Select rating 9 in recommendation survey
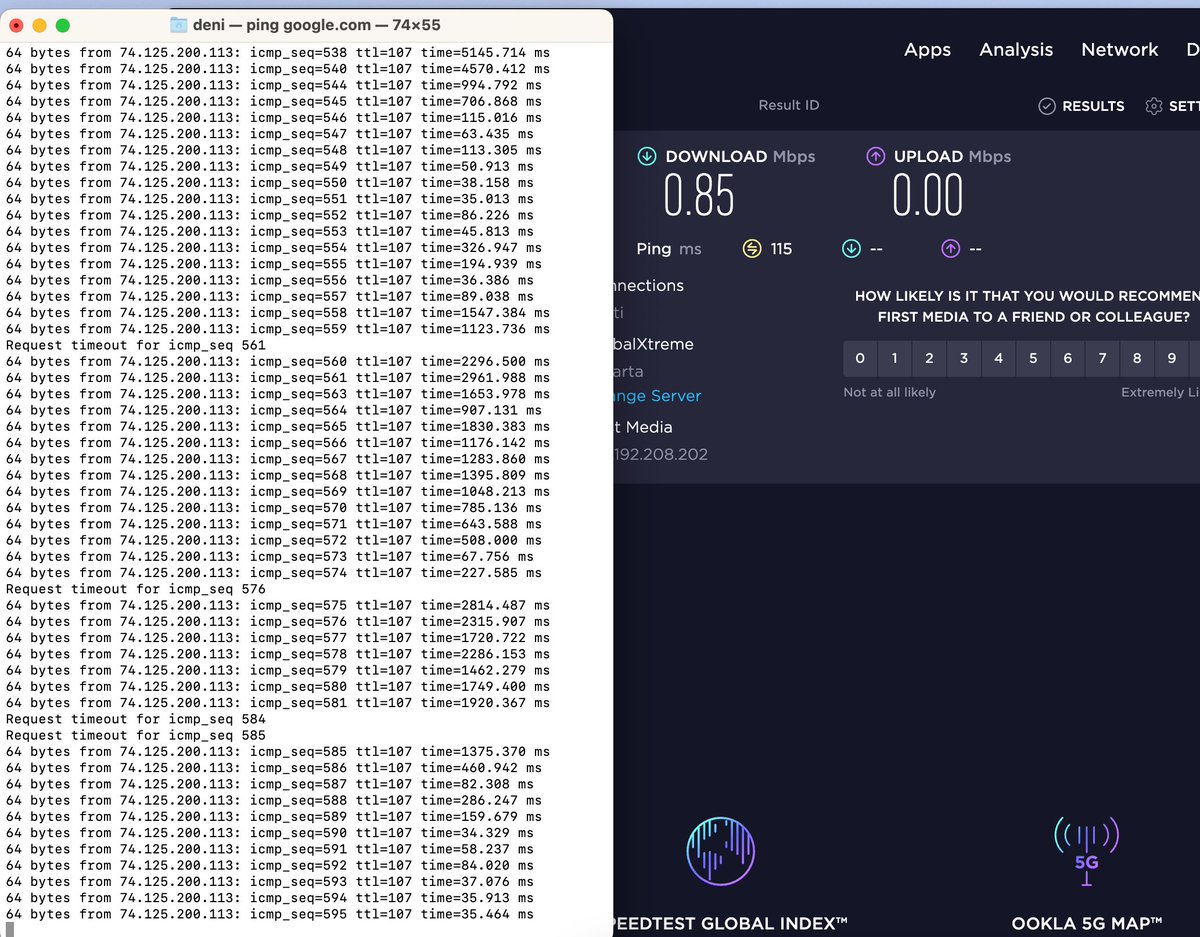 (x=1172, y=358)
